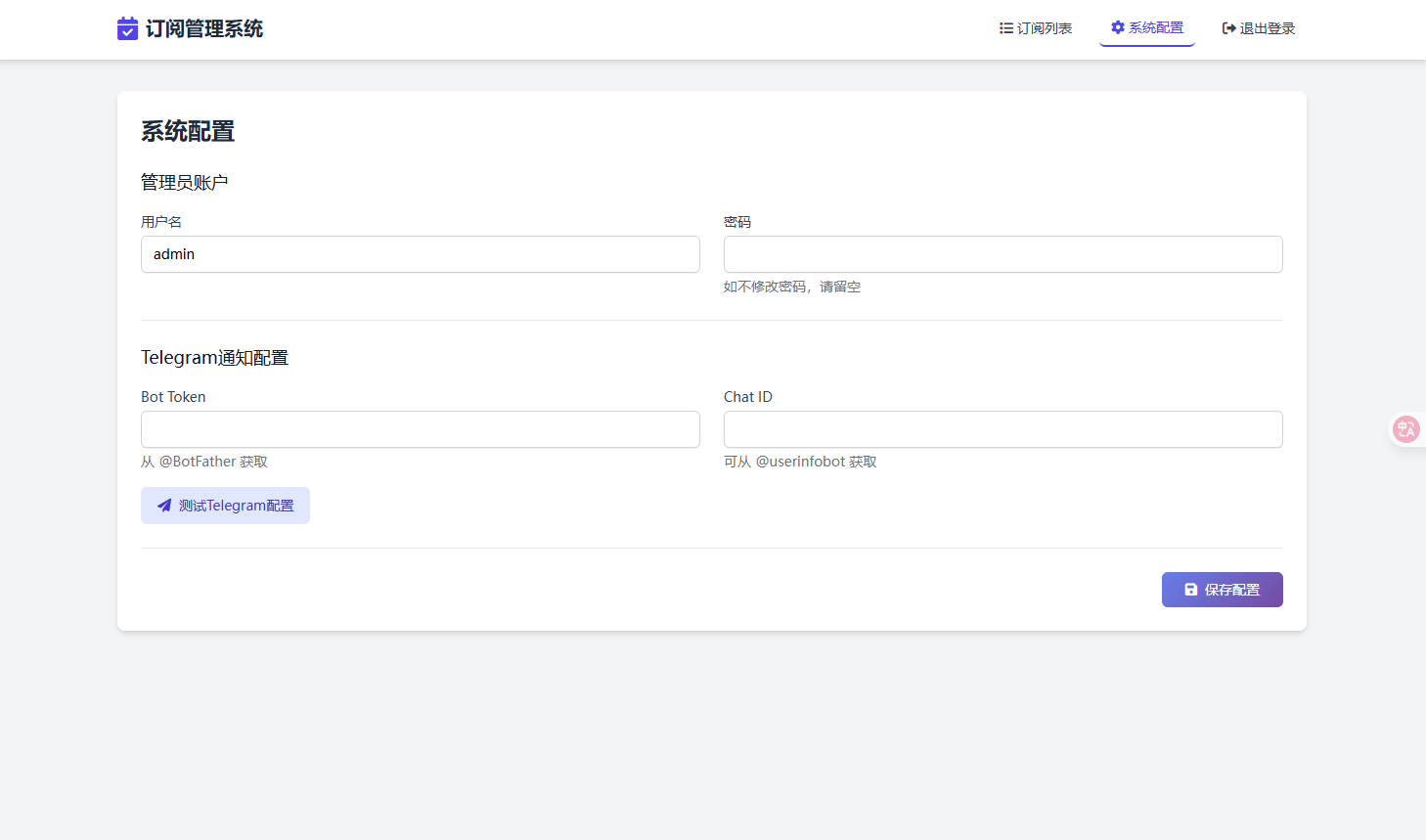Click the Bot Token field label
Viewport: 1426px width, 840px height.
click(173, 397)
